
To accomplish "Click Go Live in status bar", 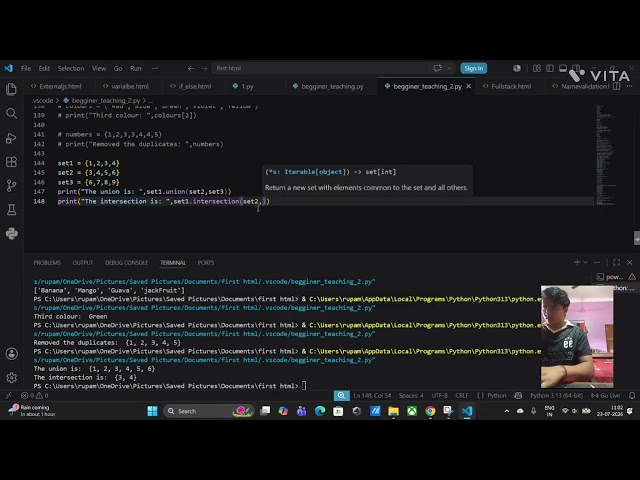I will coord(606,395).
